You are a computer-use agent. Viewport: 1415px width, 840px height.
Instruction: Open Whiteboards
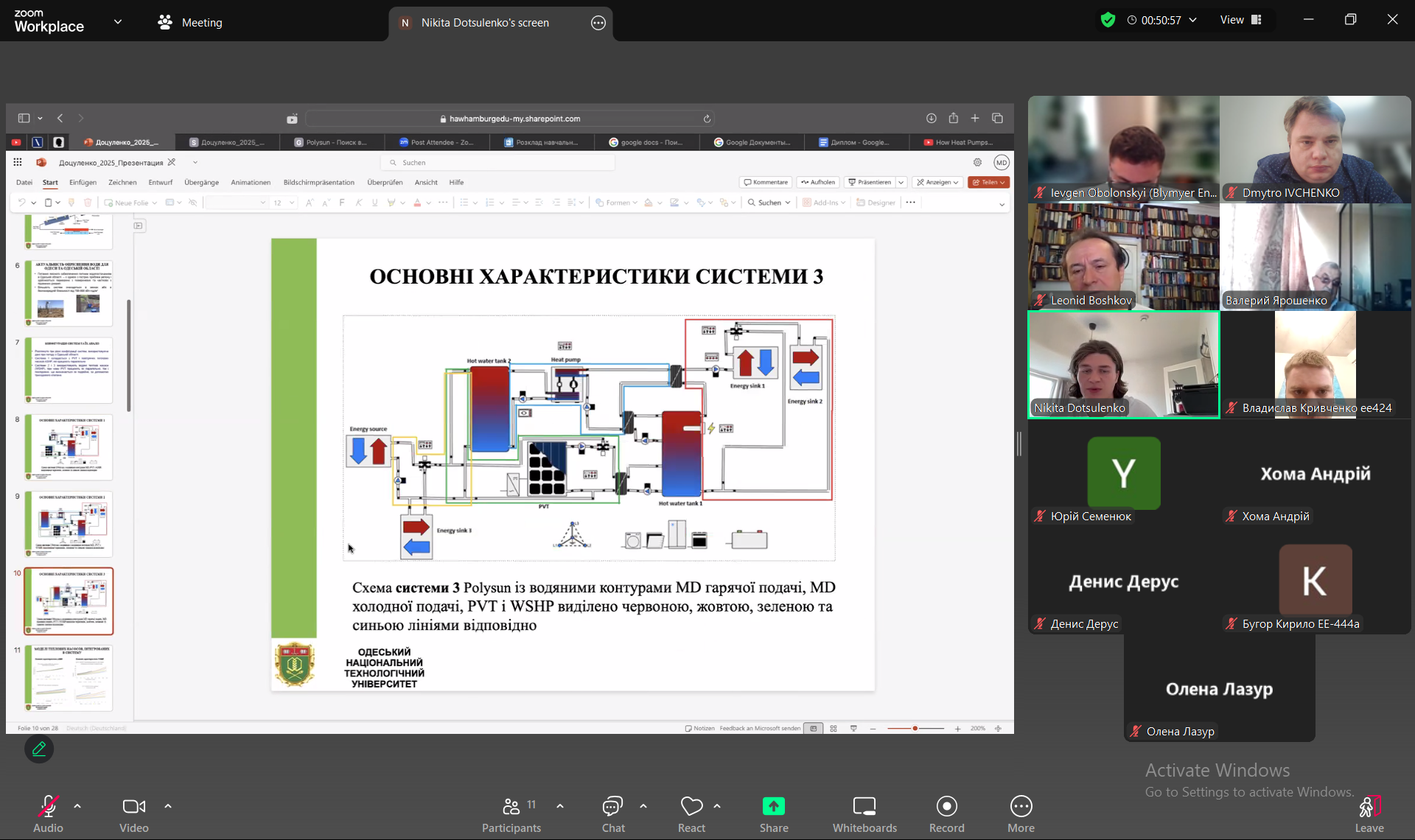pyautogui.click(x=864, y=813)
